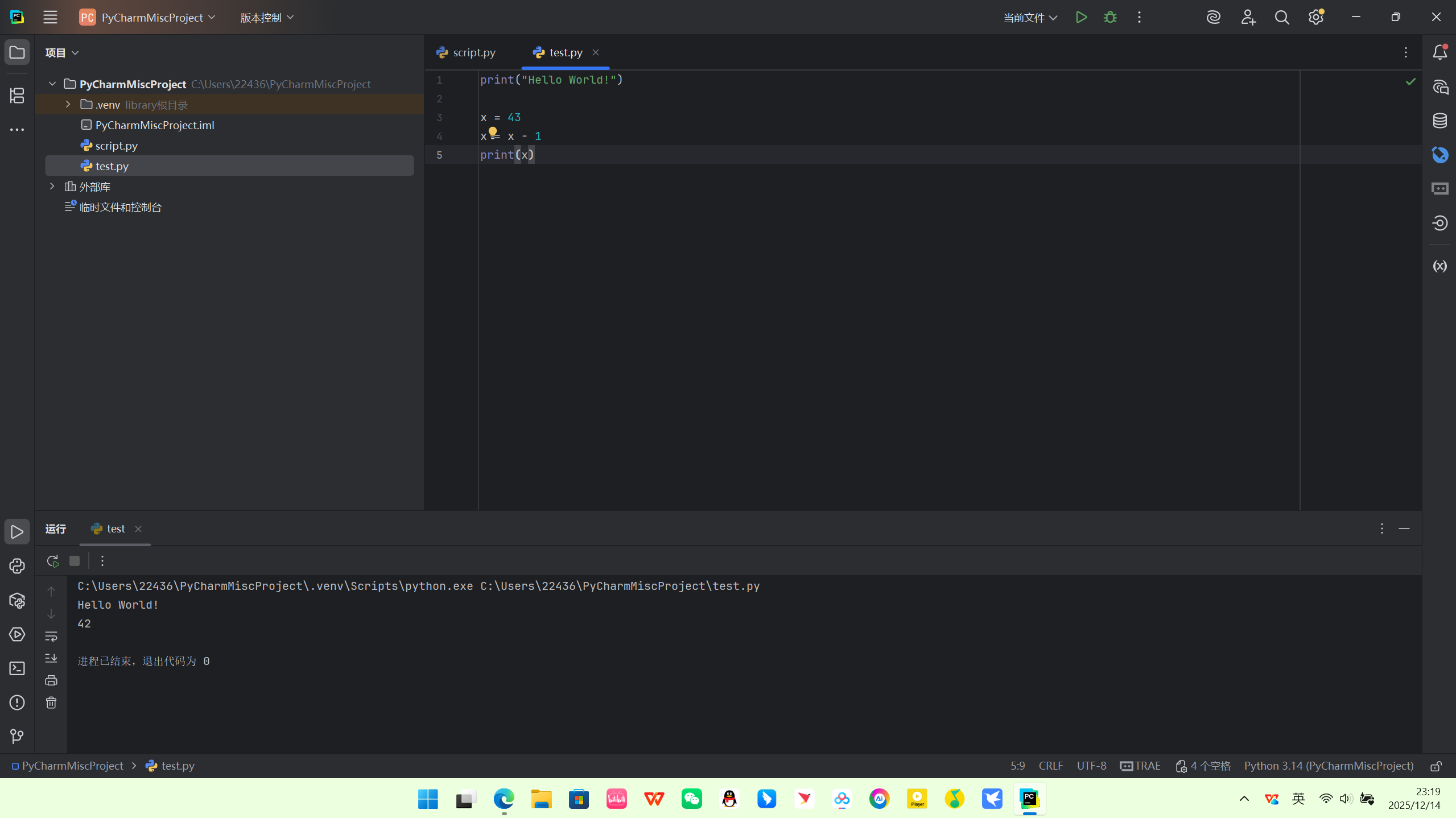This screenshot has height=818, width=1456.
Task: Open the 当前文件 run configuration dropdown
Action: coord(1030,18)
